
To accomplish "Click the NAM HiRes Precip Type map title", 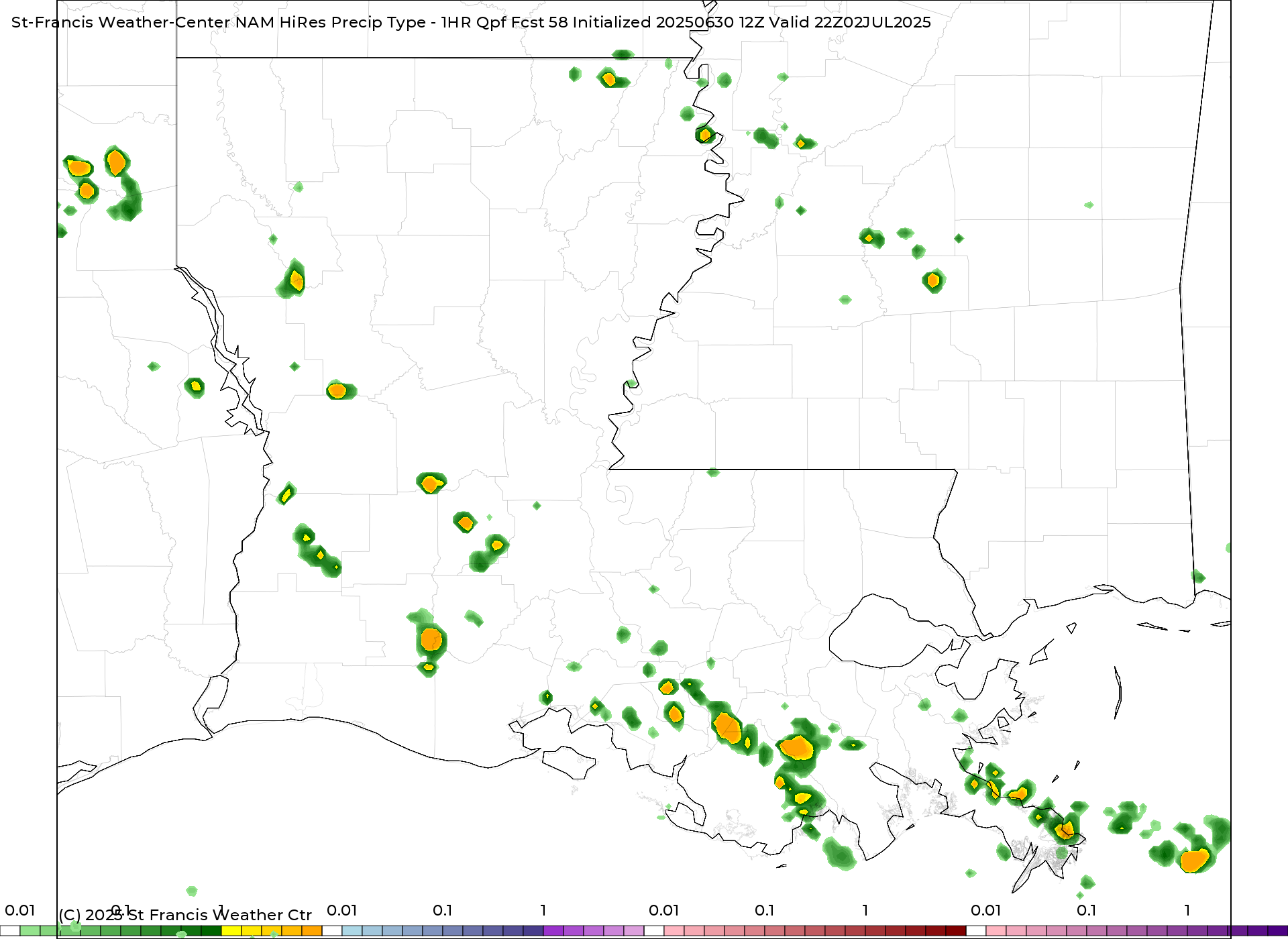I will (471, 22).
